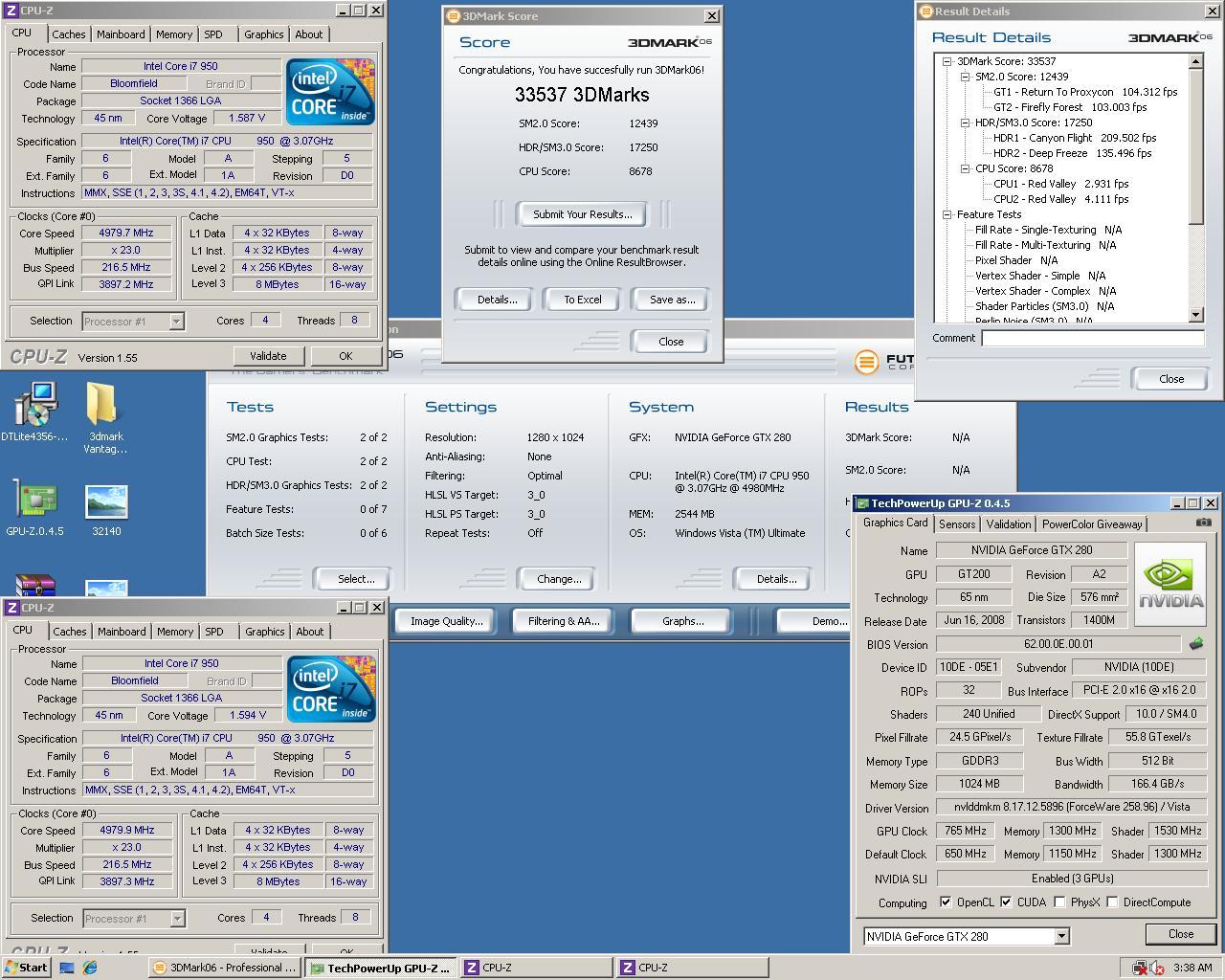Click the GPU-Z screenshot camera icon
The image size is (1225, 980).
pos(1204,523)
